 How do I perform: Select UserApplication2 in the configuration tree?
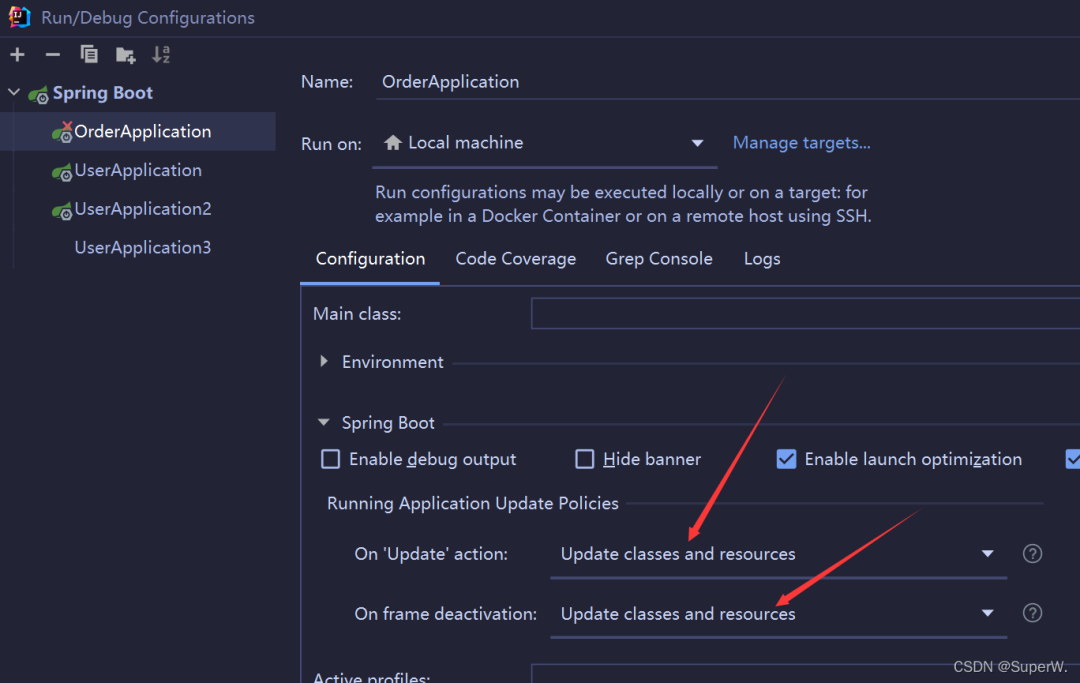[x=143, y=209]
